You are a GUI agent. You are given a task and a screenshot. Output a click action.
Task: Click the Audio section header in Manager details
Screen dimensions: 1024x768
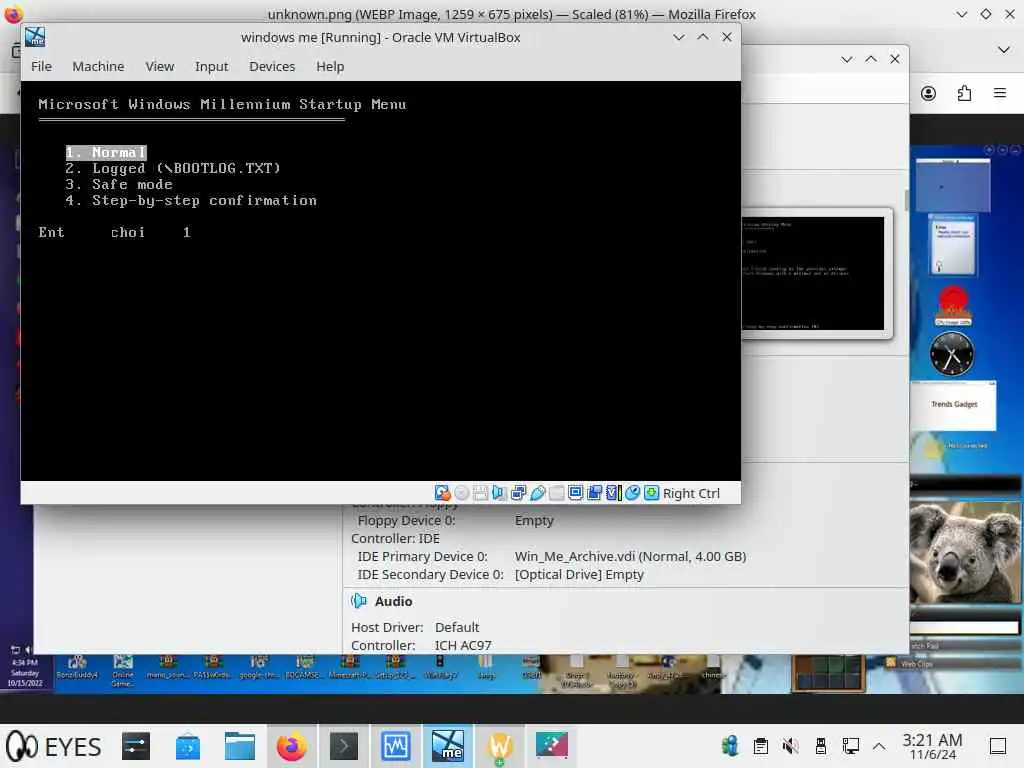coord(393,601)
